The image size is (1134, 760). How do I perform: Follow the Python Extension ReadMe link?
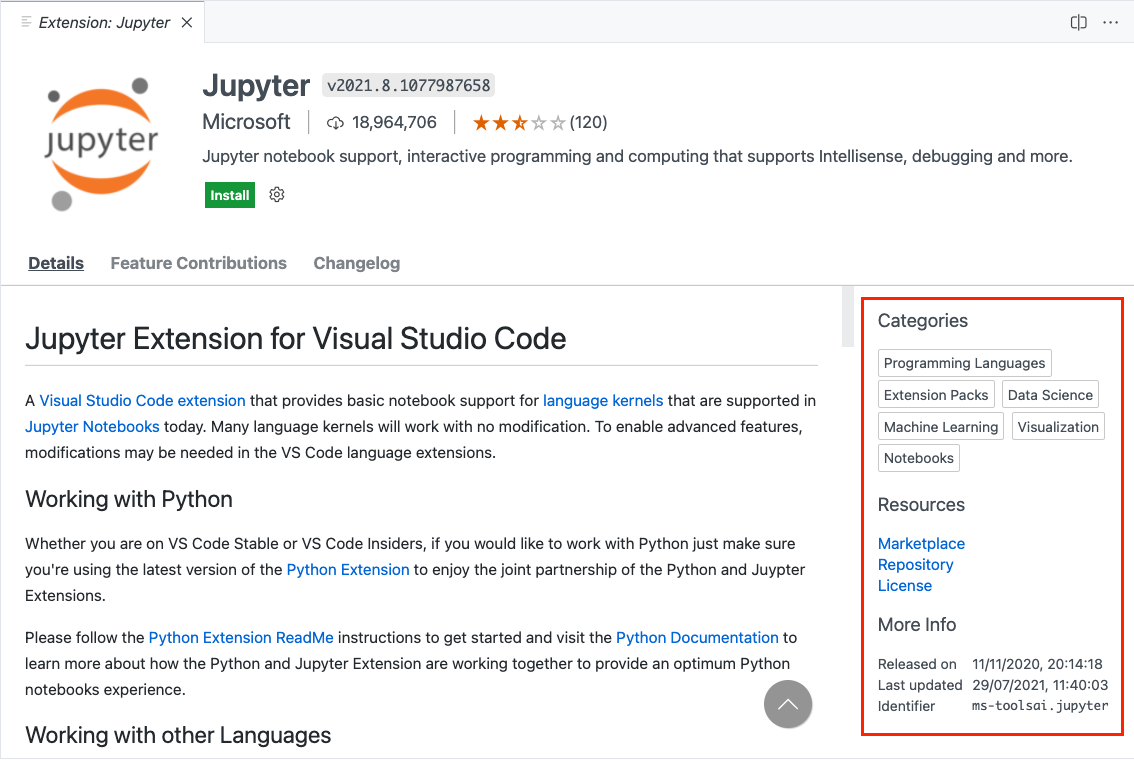[241, 637]
